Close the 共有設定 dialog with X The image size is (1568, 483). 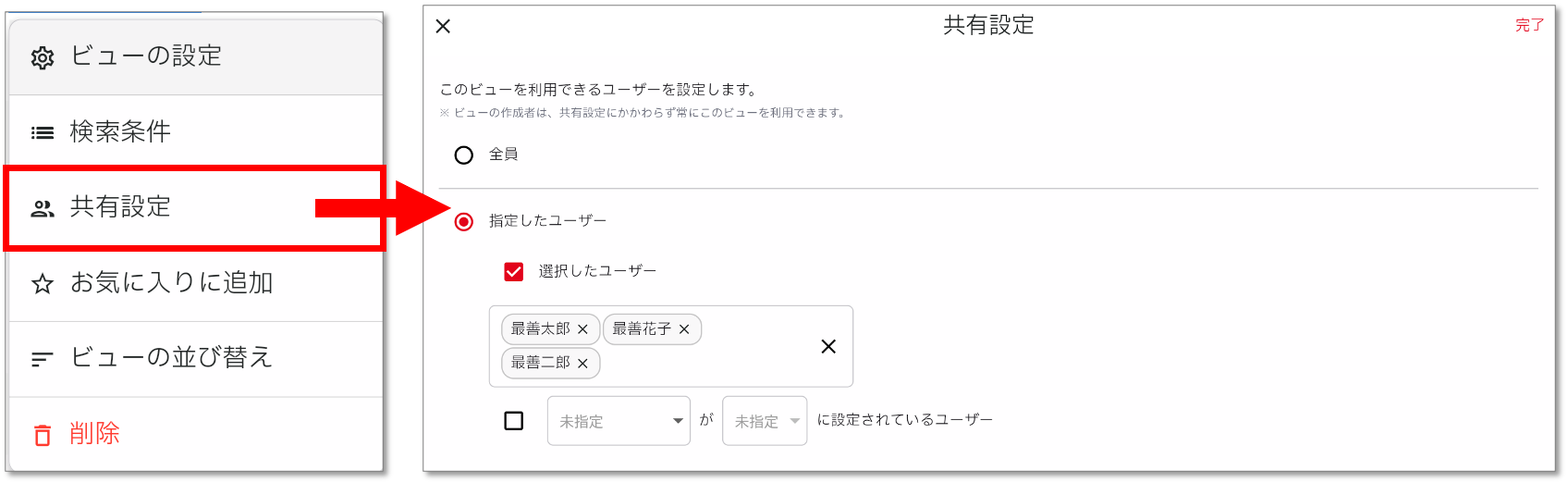[444, 26]
